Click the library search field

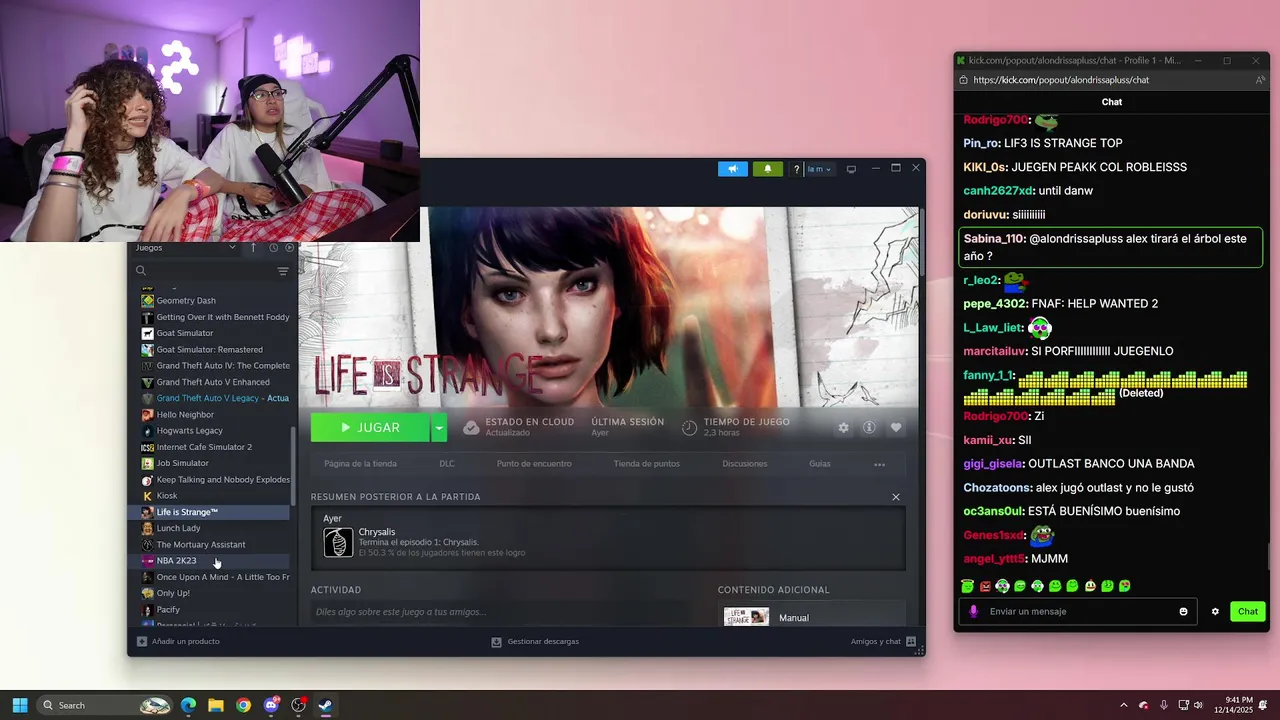coord(205,271)
